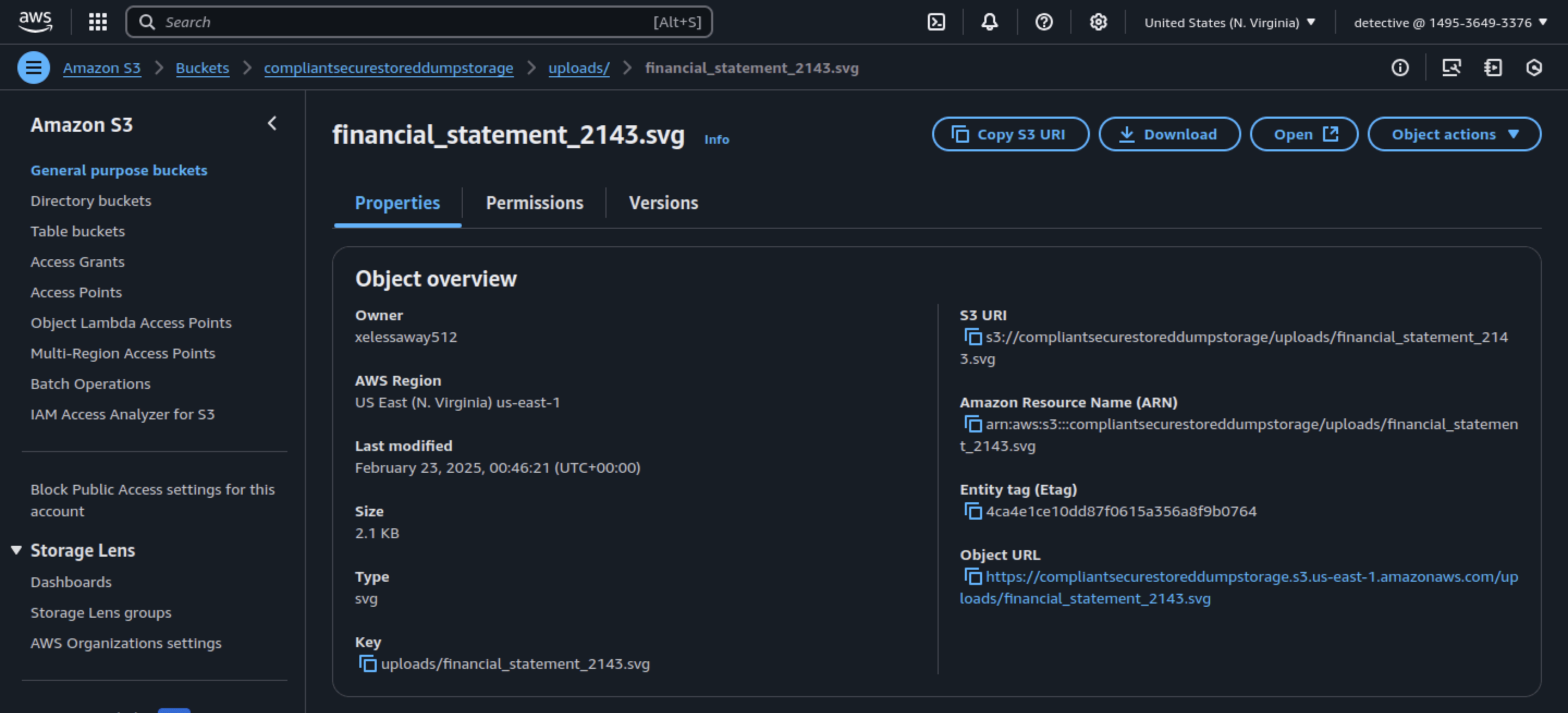This screenshot has width=1568, height=713.
Task: Copy the ARN value icon
Action: click(973, 424)
